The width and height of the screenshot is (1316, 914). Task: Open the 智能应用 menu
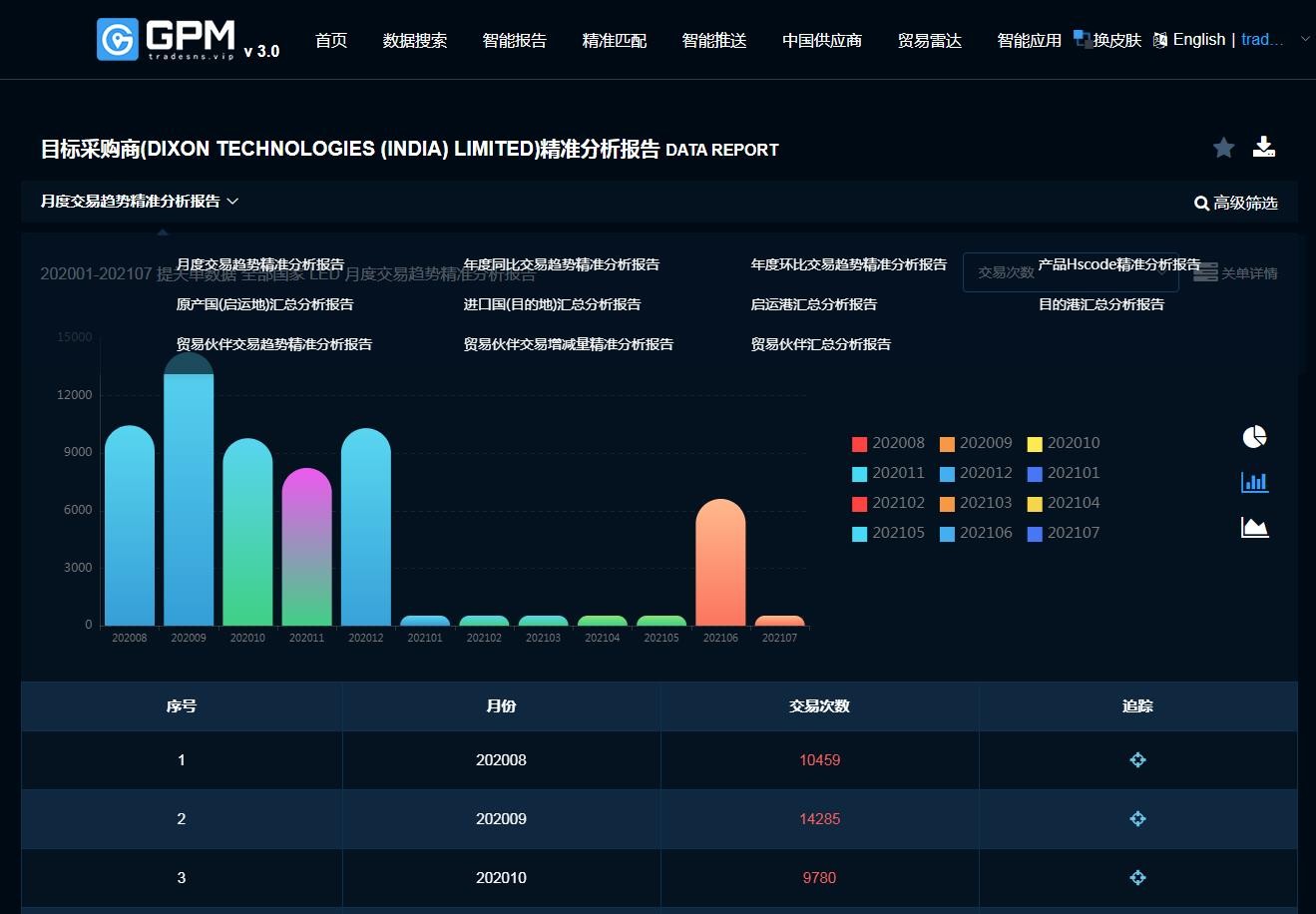pos(1030,40)
